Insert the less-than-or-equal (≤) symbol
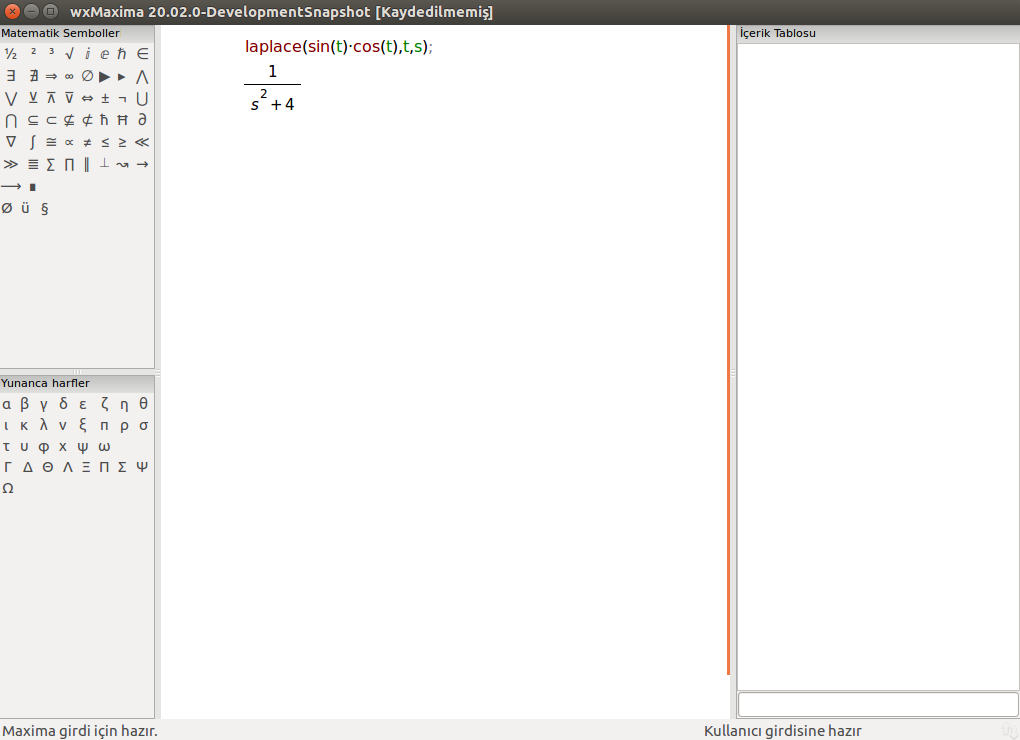 pos(105,142)
